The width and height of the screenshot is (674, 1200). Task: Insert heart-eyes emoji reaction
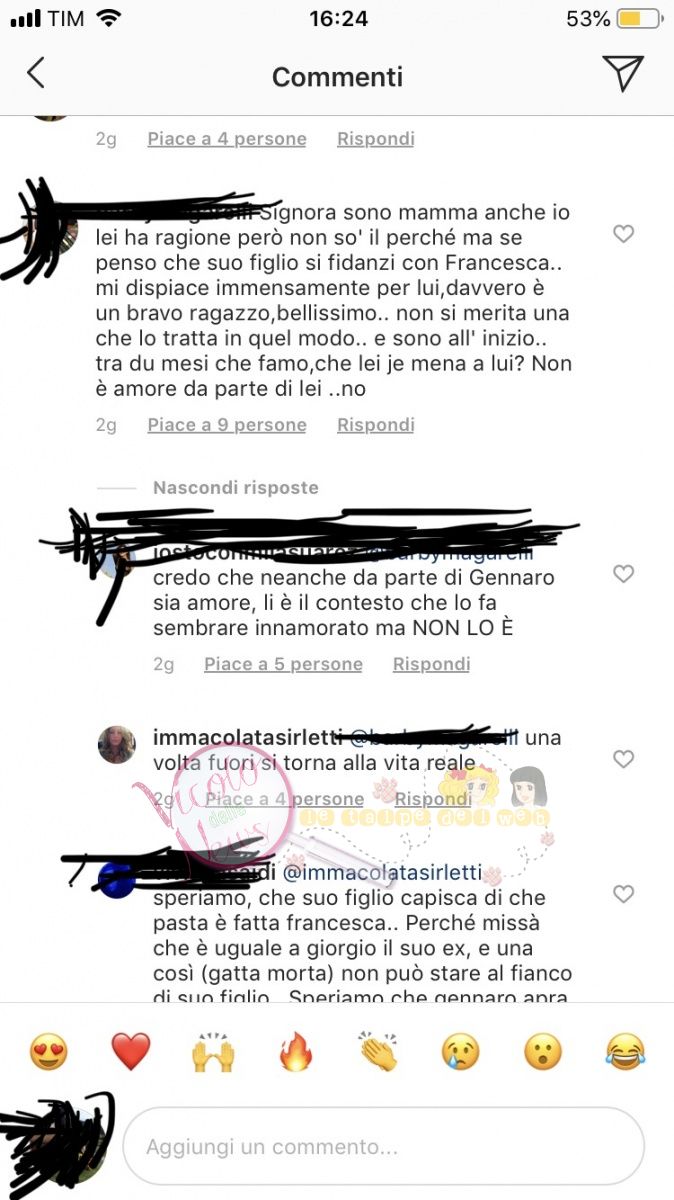click(48, 1052)
